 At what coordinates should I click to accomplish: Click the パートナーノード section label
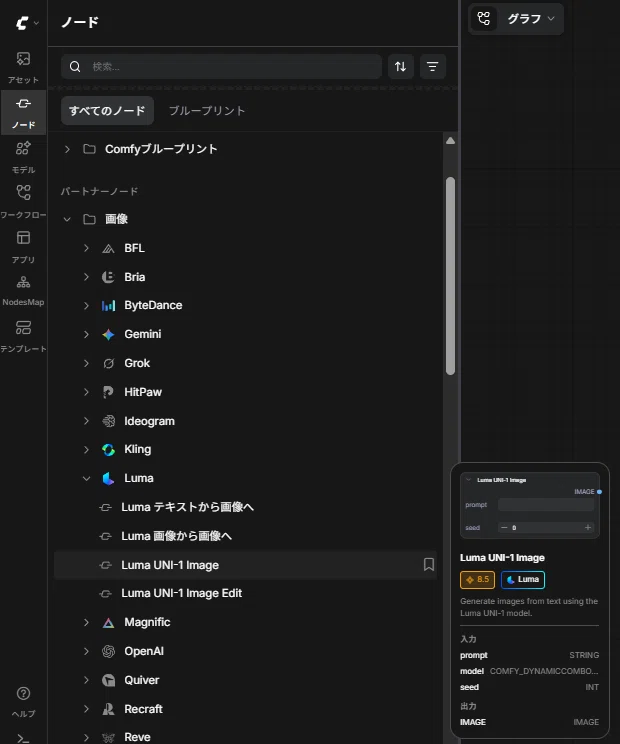pyautogui.click(x=99, y=191)
